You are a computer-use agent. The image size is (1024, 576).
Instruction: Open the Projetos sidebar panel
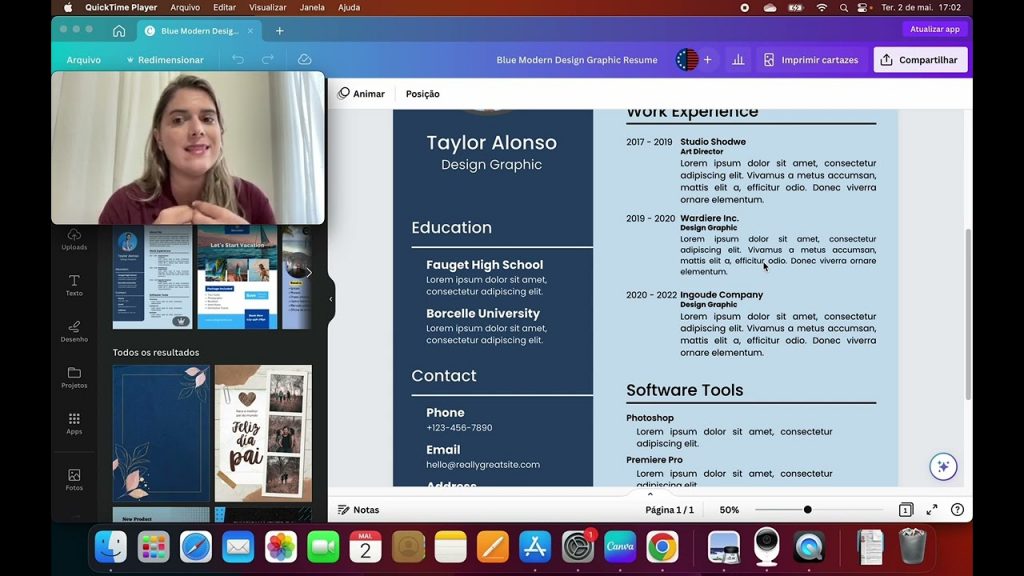(74, 377)
